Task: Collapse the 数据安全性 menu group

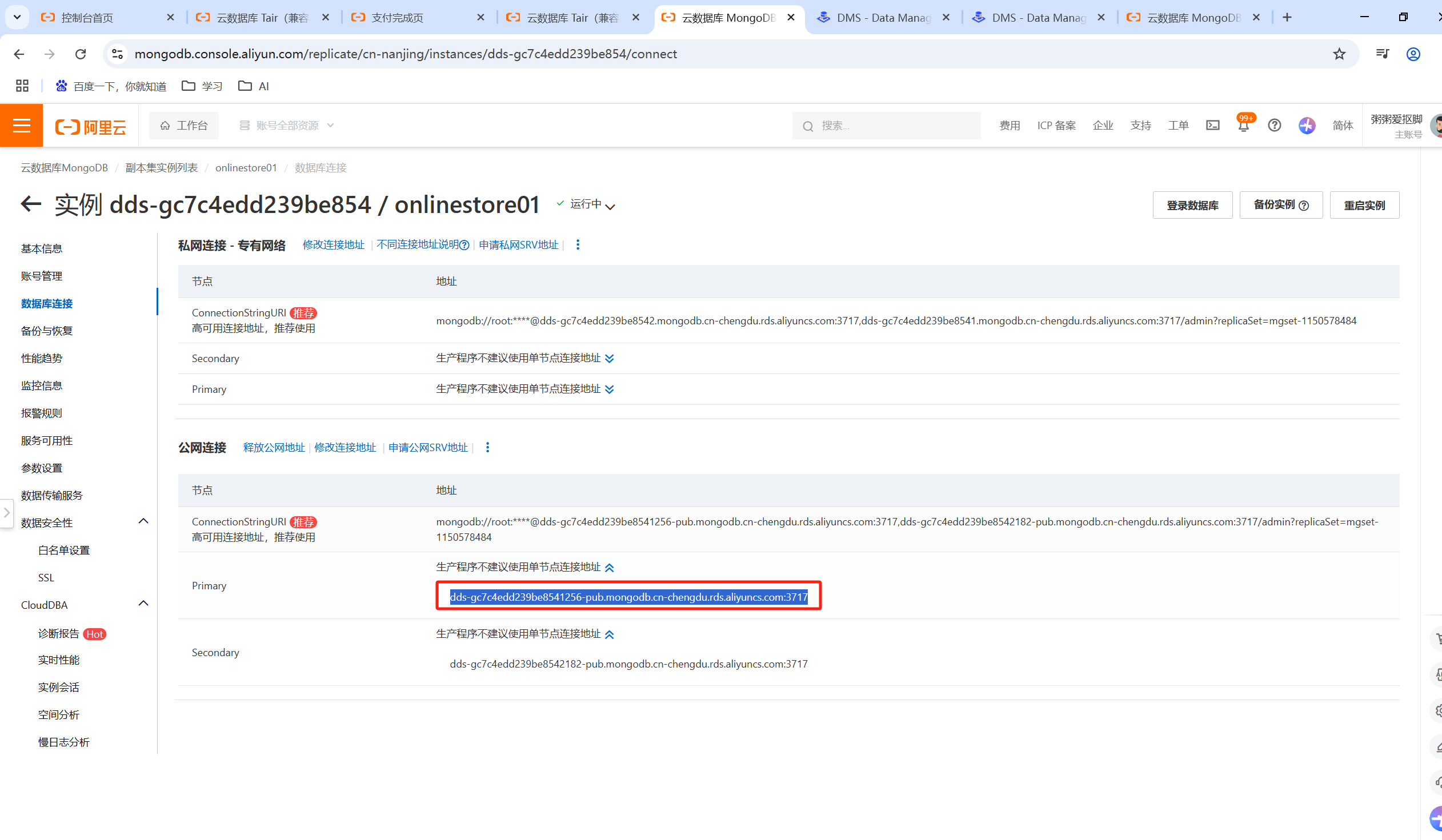Action: click(143, 521)
